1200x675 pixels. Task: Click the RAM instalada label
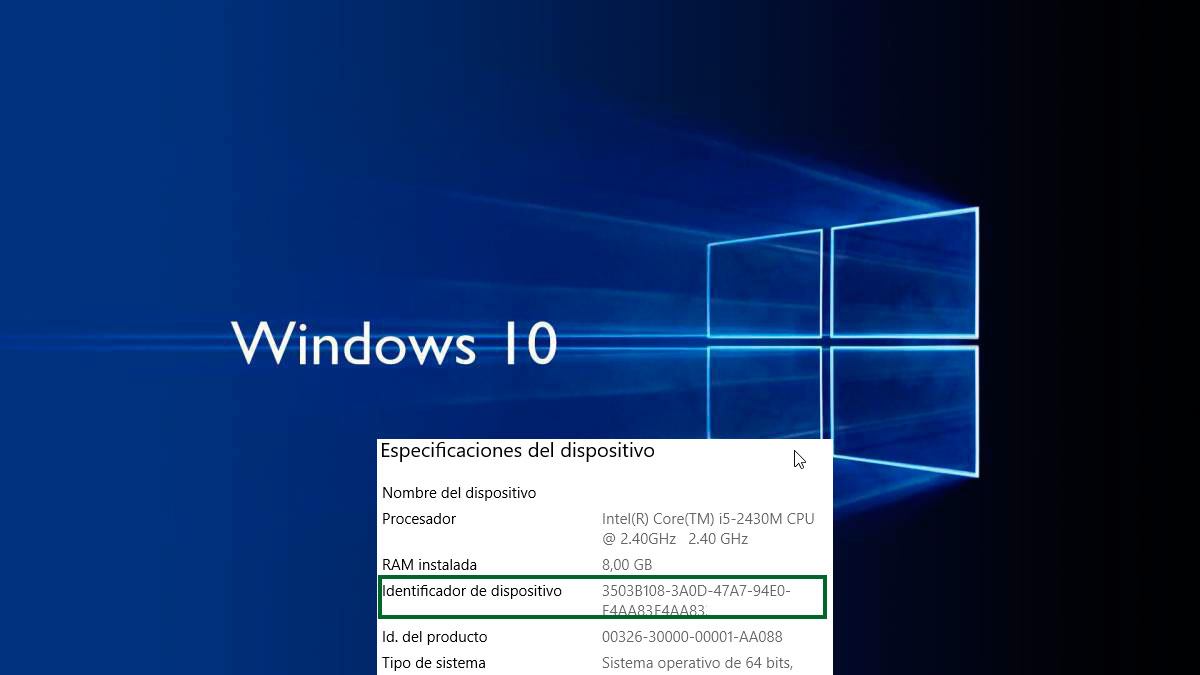tap(429, 564)
